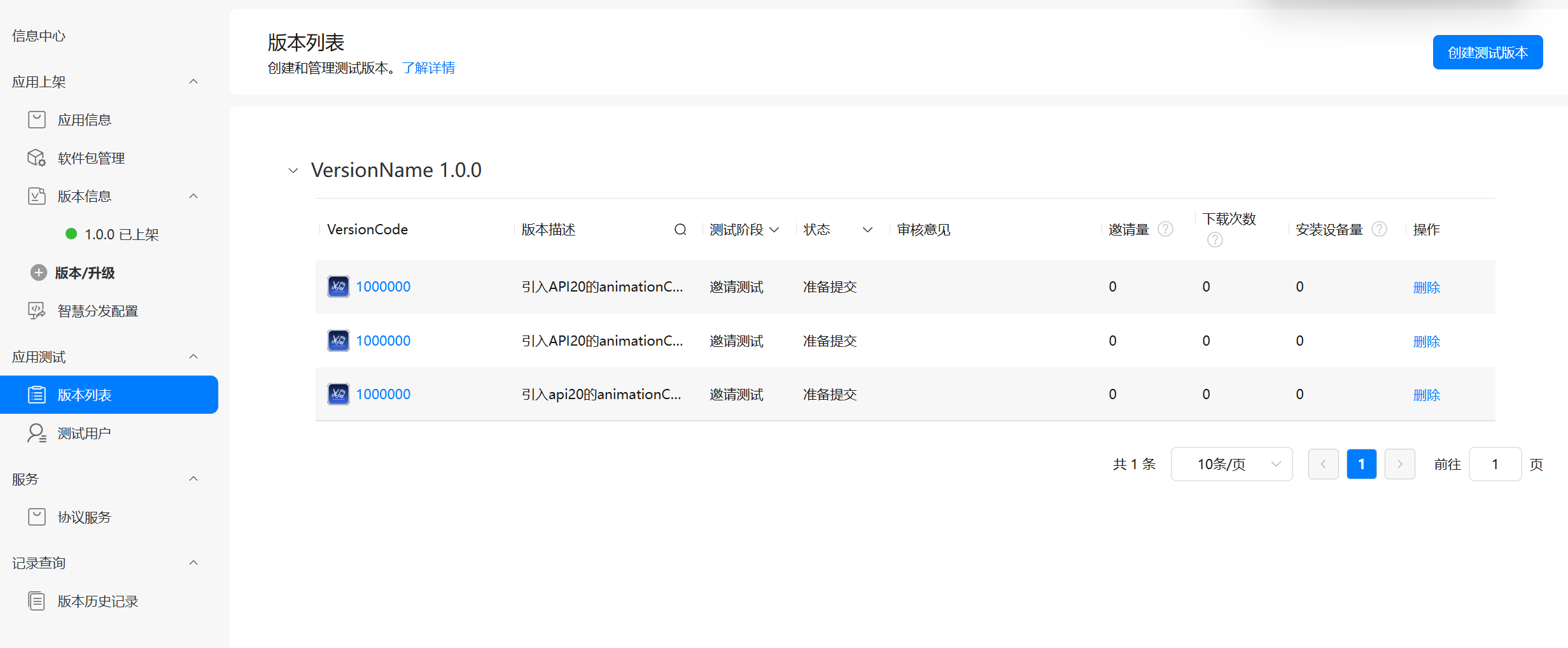Collapse the 应用上架 sidebar group
Screen dimensions: 1568x648
coord(193,81)
